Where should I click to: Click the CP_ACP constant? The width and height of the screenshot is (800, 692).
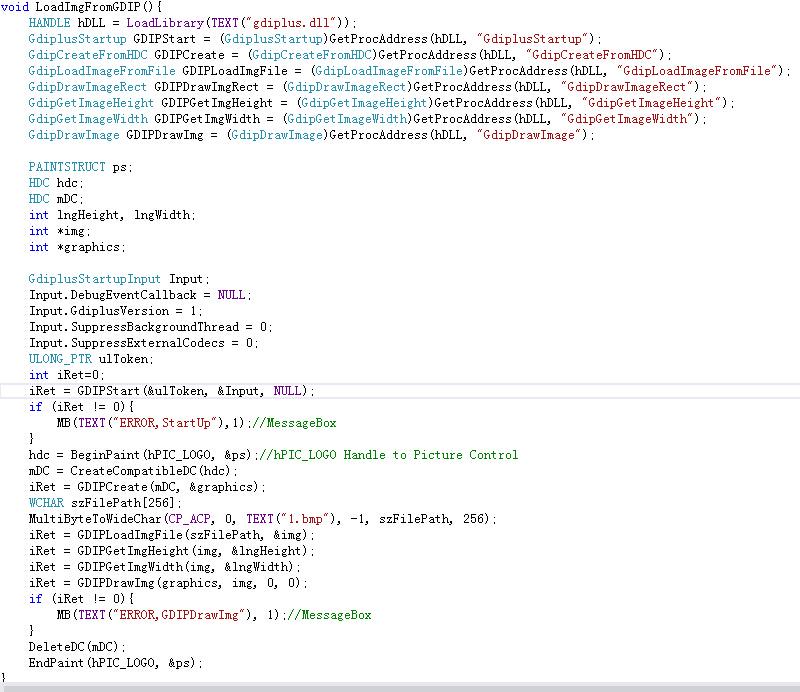pos(187,519)
